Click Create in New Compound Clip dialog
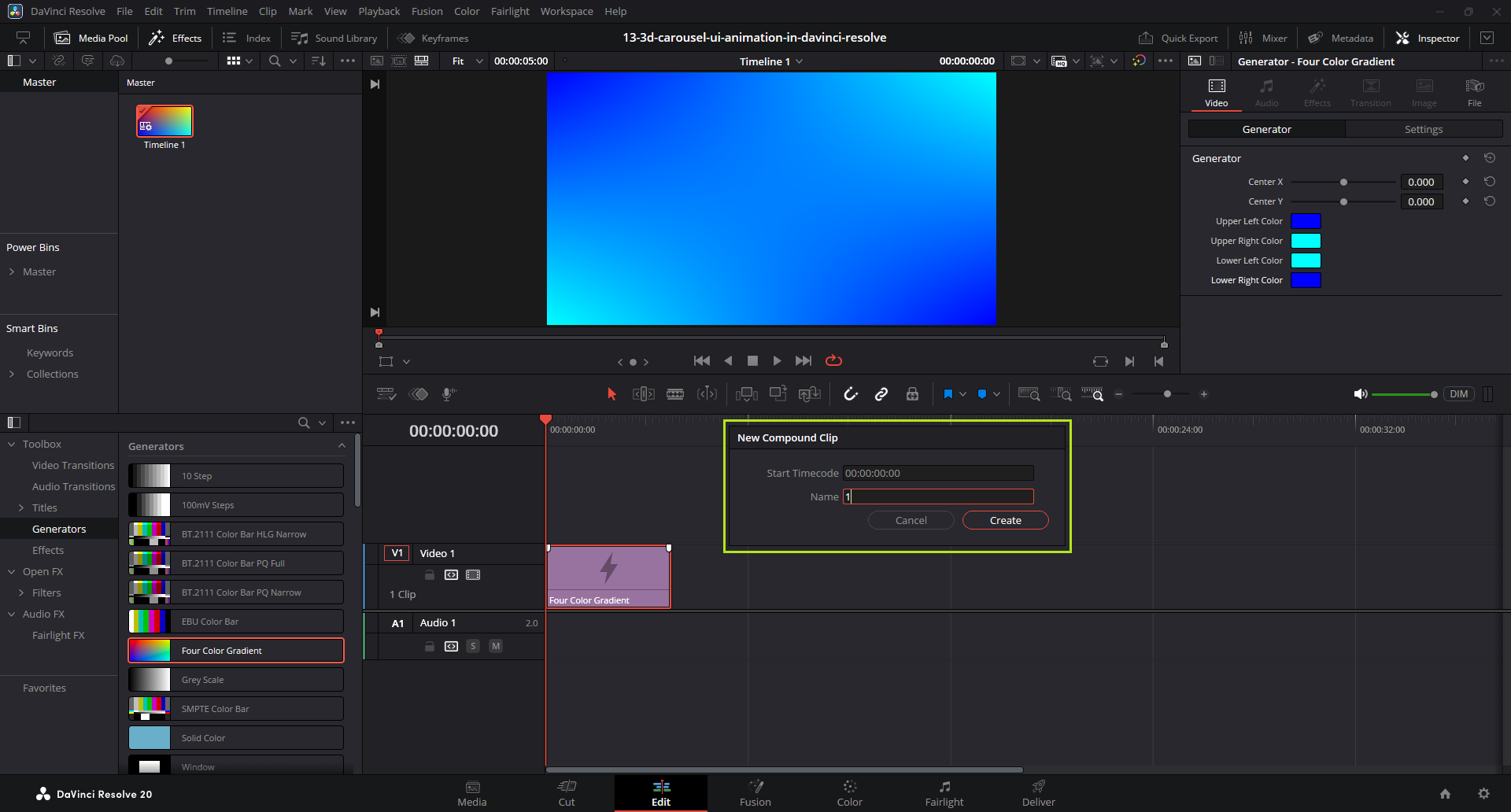Screen dimensions: 1511x812 [x=1005, y=520]
